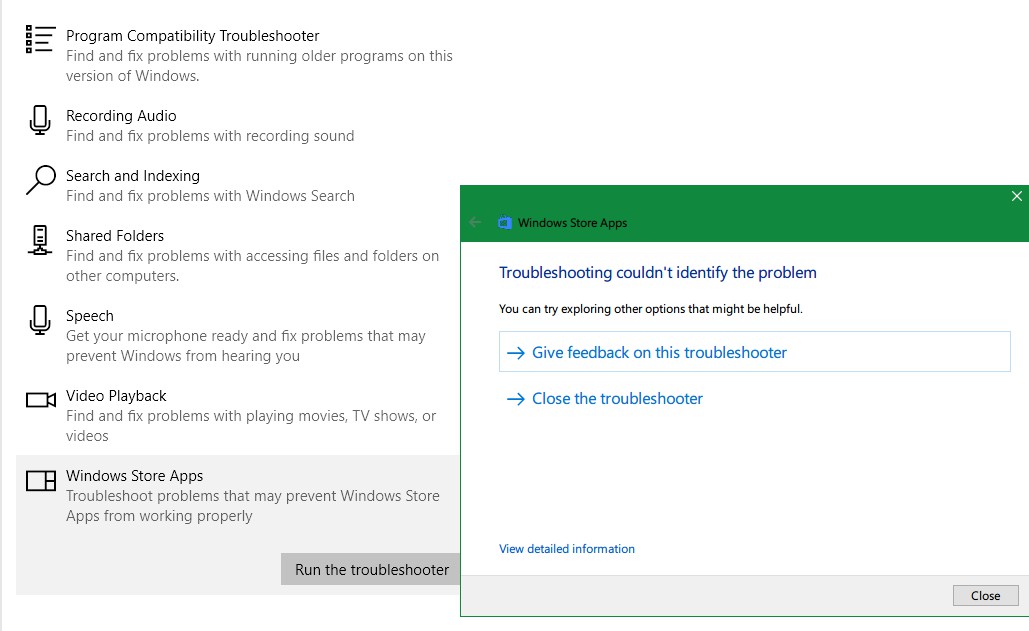Click the Speech microphone icon
The image size is (1029, 631).
tap(40, 321)
